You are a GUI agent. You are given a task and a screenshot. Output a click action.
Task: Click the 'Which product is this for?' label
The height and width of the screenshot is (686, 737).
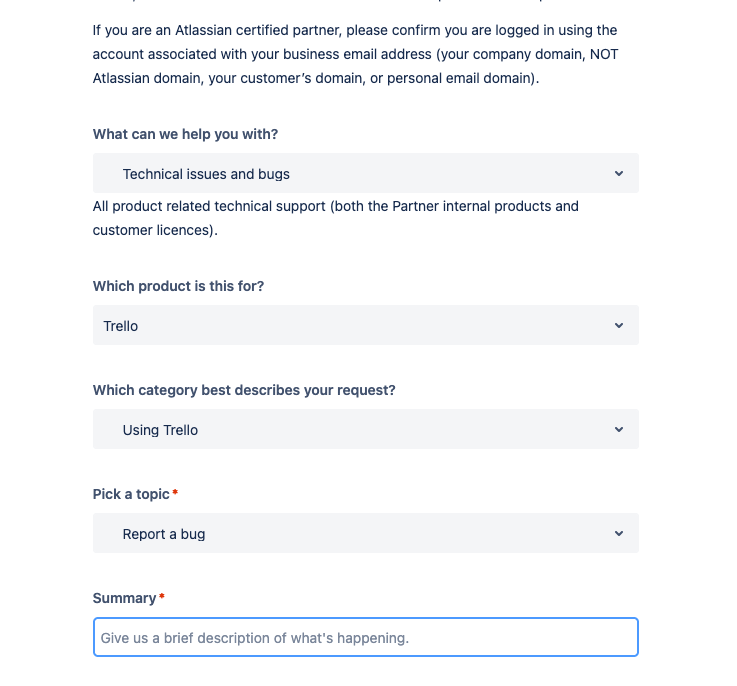pyautogui.click(x=178, y=286)
